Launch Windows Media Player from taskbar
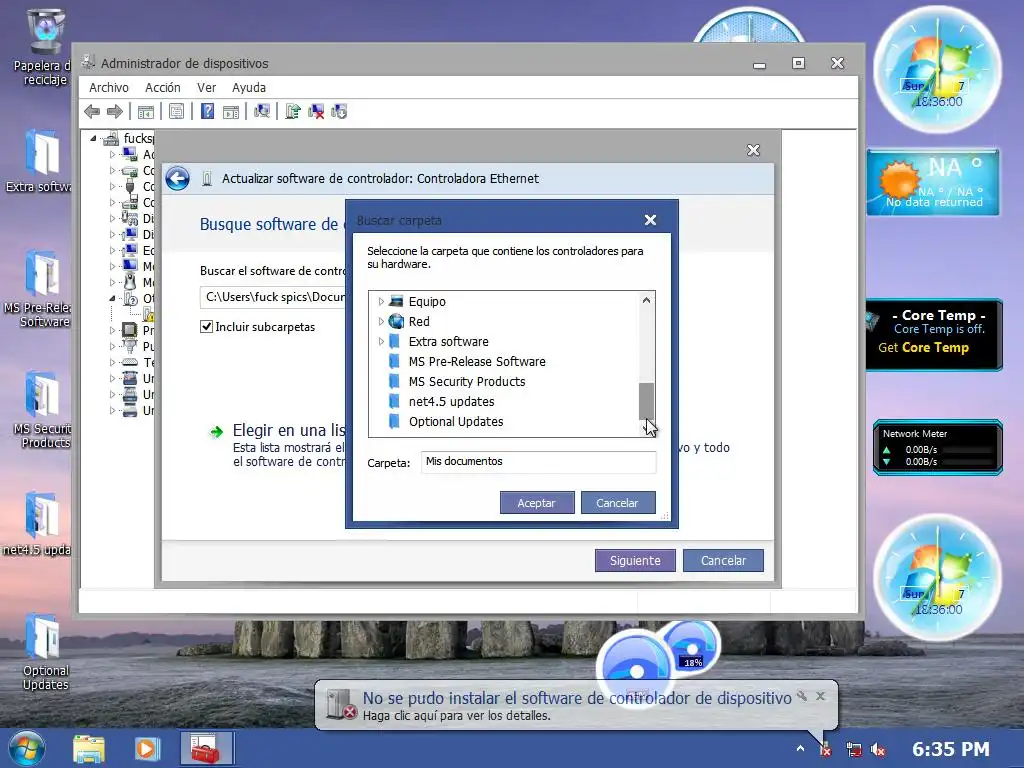Viewport: 1024px width, 768px height. [x=148, y=749]
